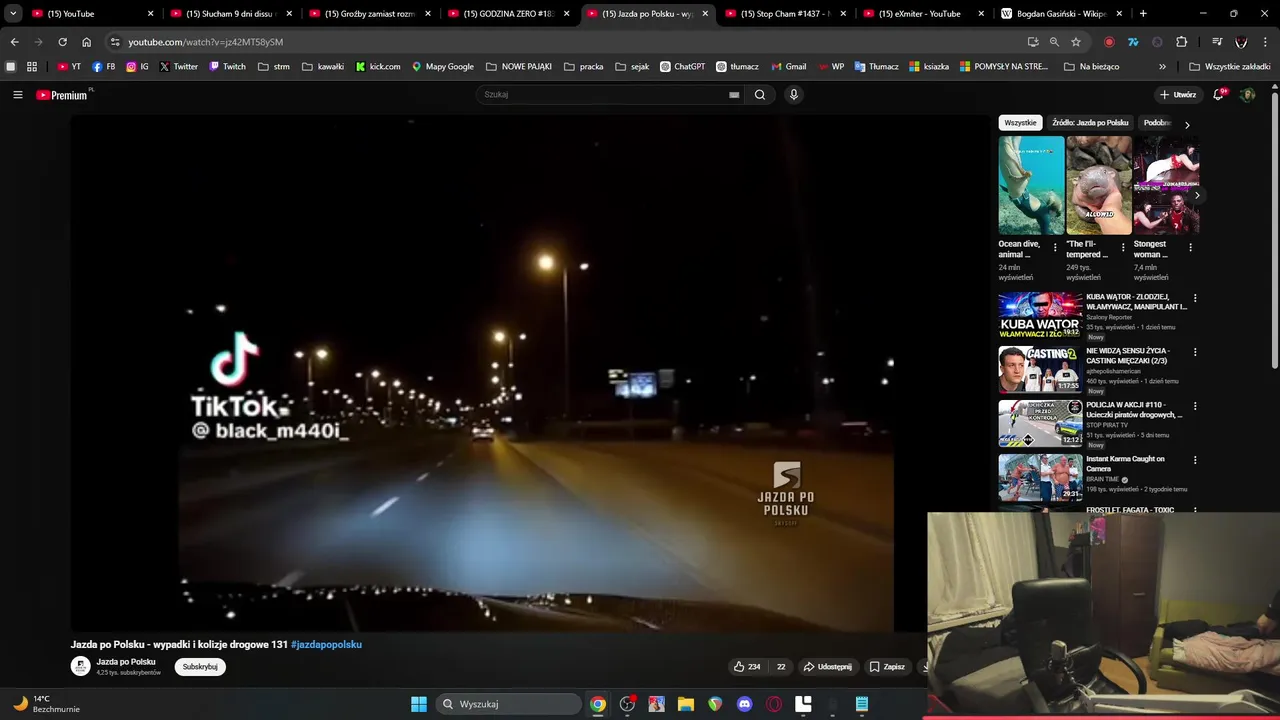Show next Shorts with the arrow button

pyautogui.click(x=1196, y=196)
